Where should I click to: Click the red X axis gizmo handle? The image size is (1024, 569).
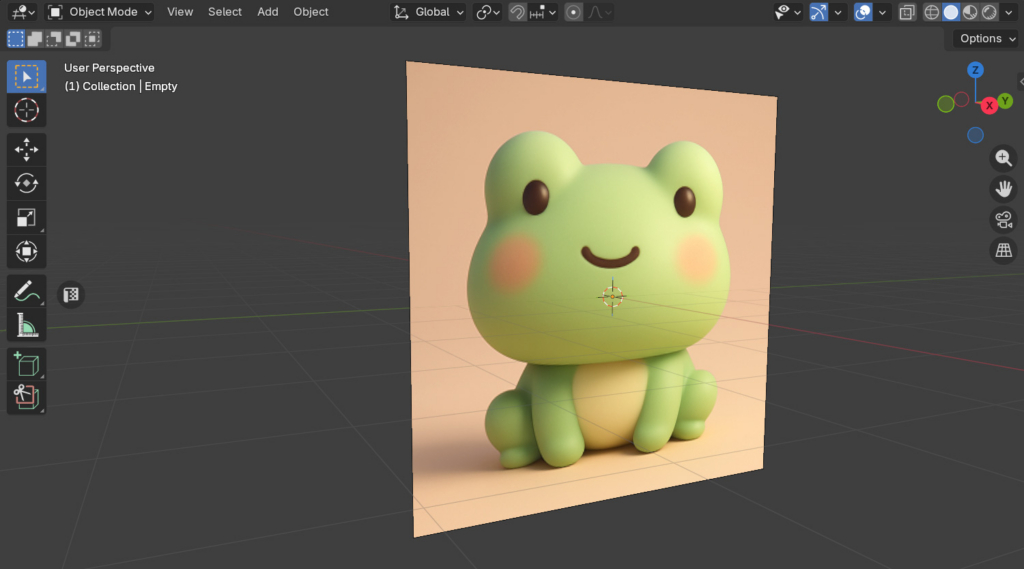[989, 105]
